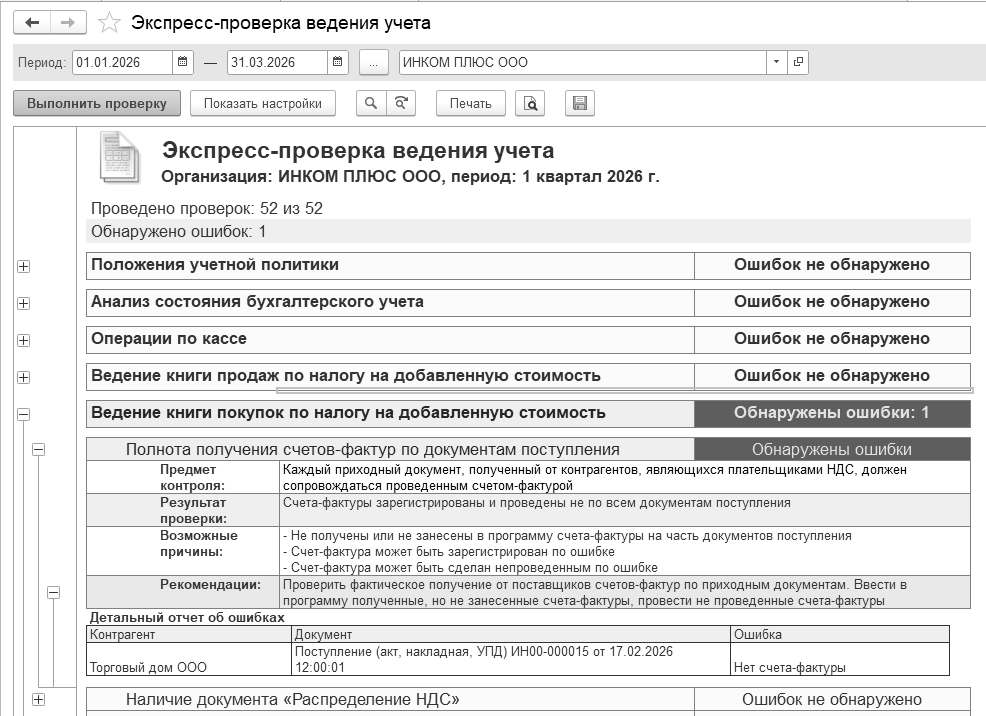Viewport: 986px width, 716px height.
Task: Click the report document icon
Action: tap(119, 157)
